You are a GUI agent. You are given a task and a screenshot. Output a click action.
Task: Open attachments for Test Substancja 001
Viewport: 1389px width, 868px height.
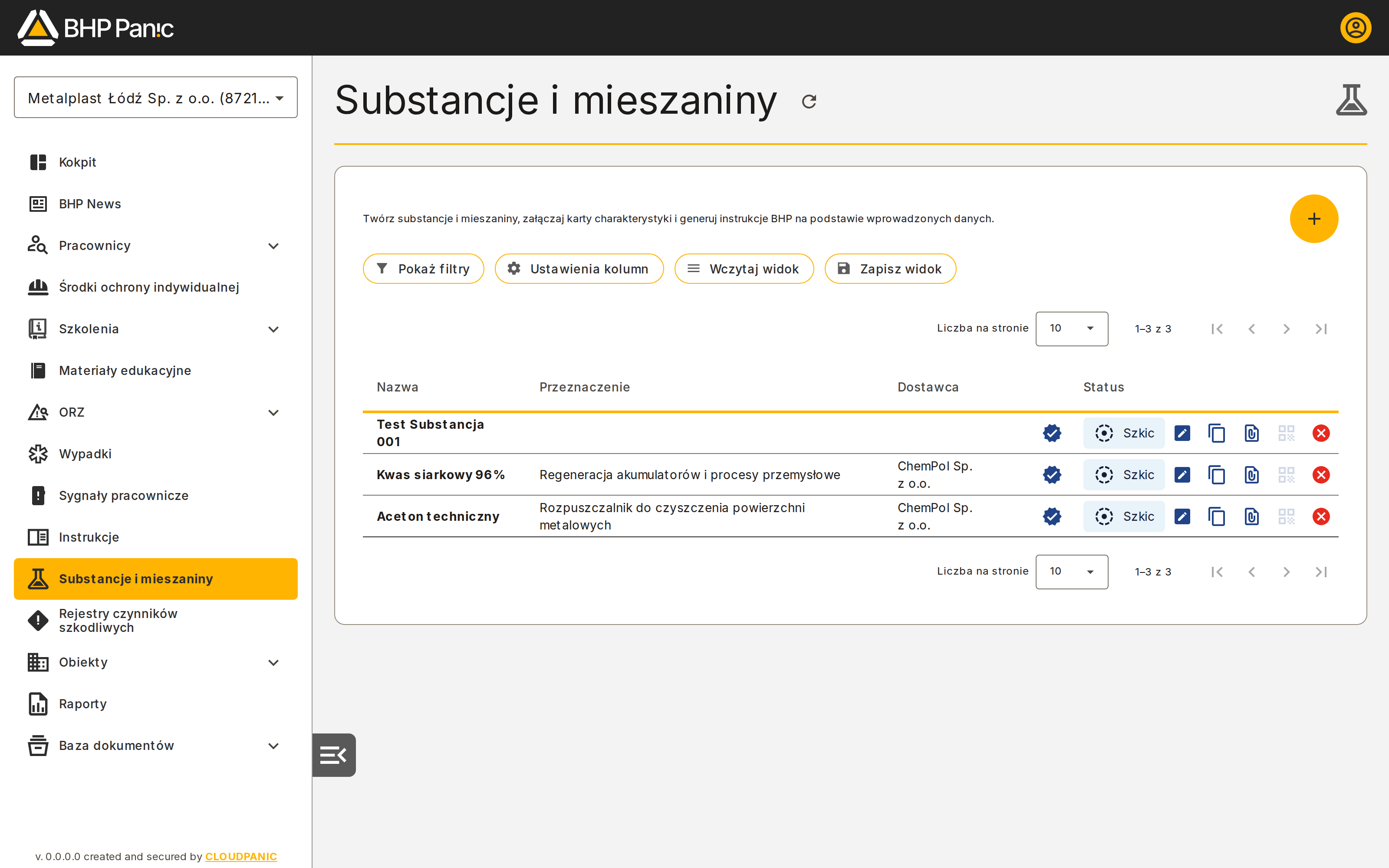1251,433
